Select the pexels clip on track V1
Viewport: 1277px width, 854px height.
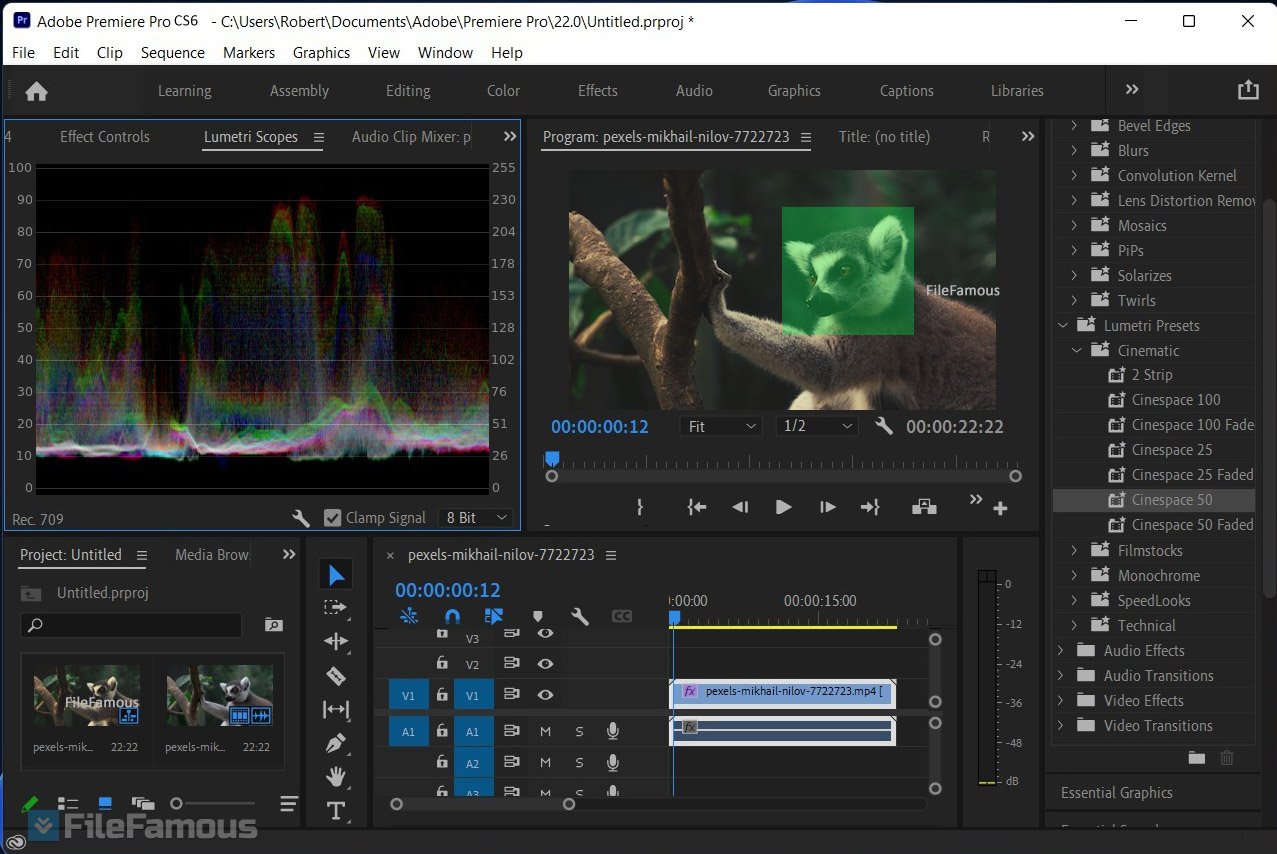pyautogui.click(x=783, y=692)
